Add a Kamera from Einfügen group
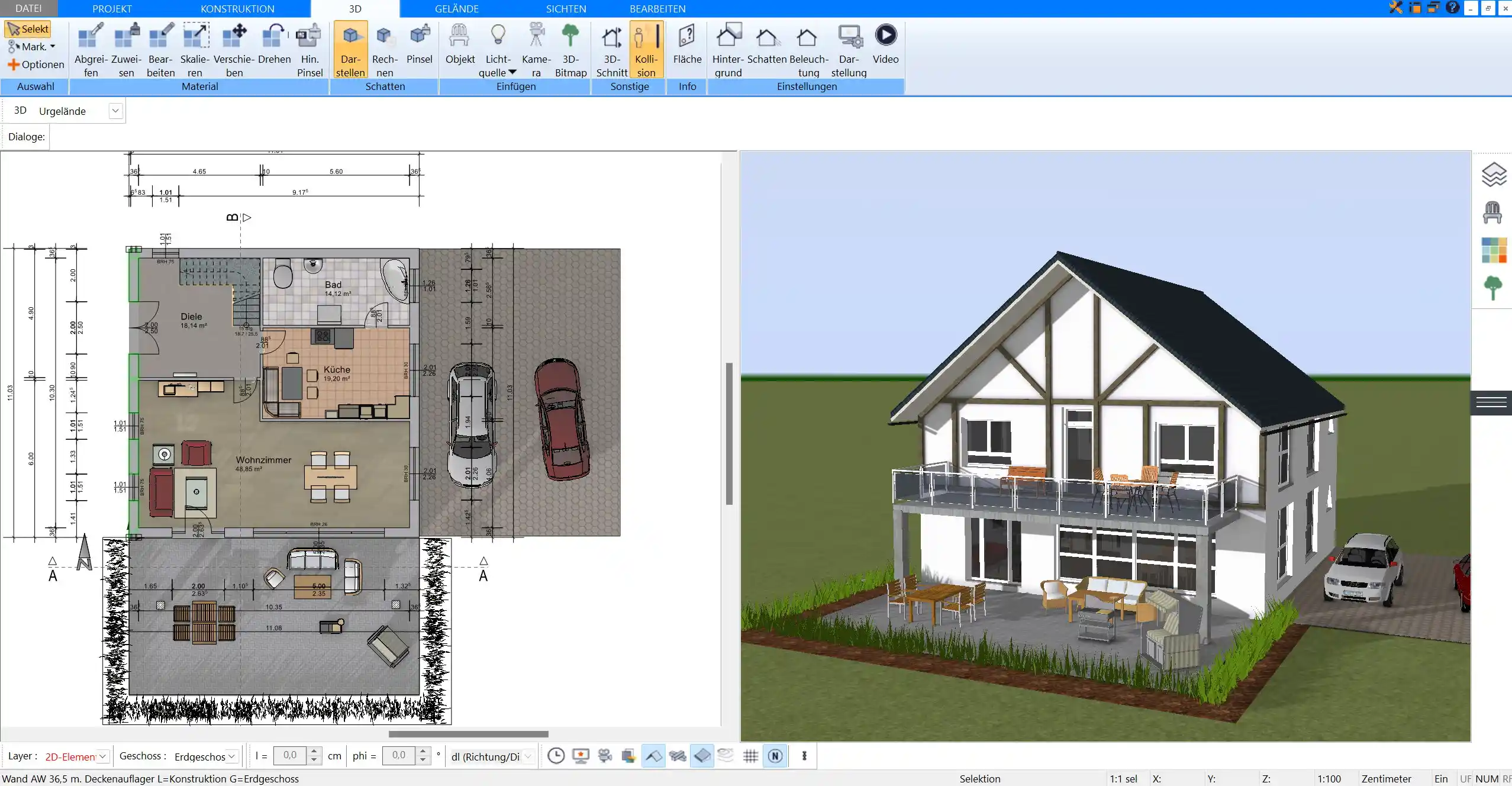The width and height of the screenshot is (1512, 786). click(536, 50)
